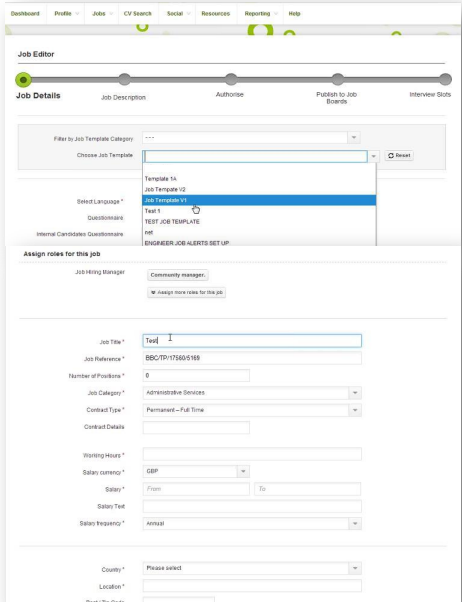The image size is (462, 602).
Task: Open the Country Please select dropdown
Action: (x=252, y=568)
